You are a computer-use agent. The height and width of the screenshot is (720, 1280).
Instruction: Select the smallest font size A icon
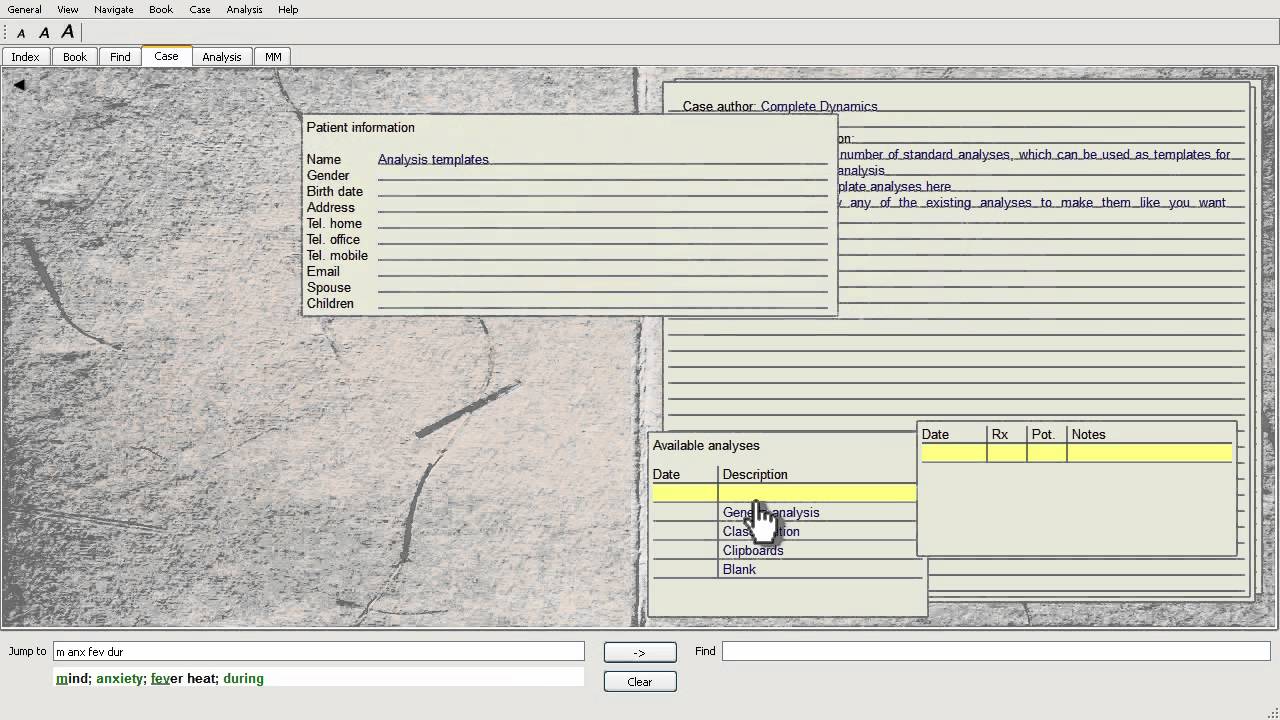(21, 33)
